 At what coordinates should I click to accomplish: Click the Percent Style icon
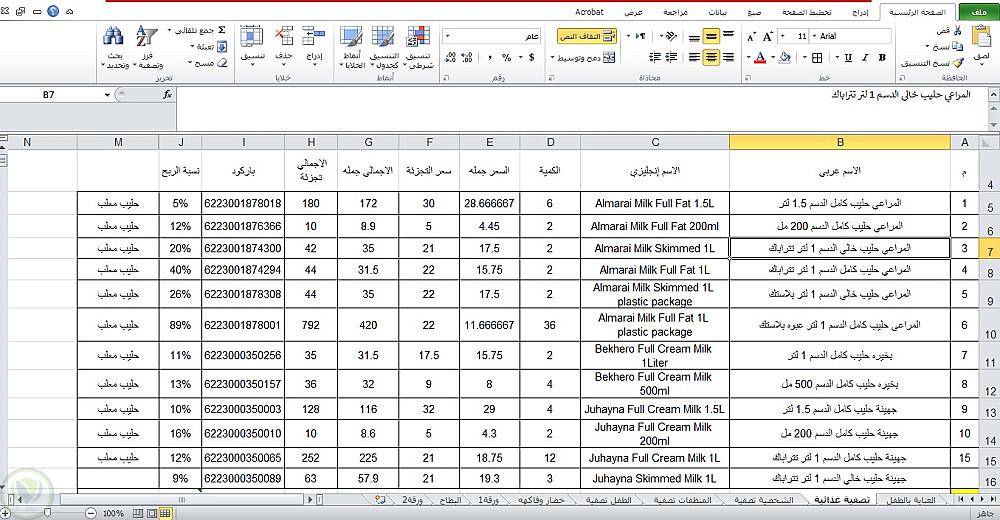coord(506,57)
